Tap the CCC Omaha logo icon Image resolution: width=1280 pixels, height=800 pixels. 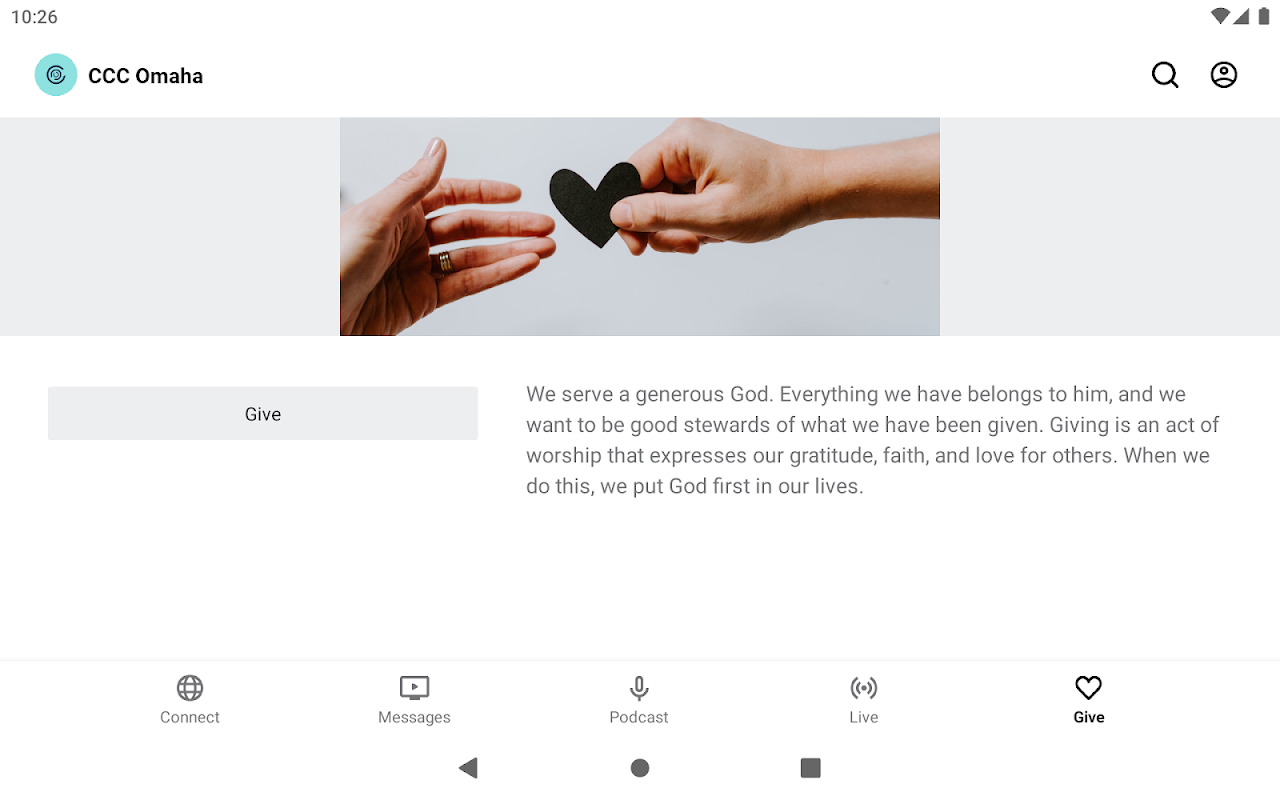(x=56, y=75)
